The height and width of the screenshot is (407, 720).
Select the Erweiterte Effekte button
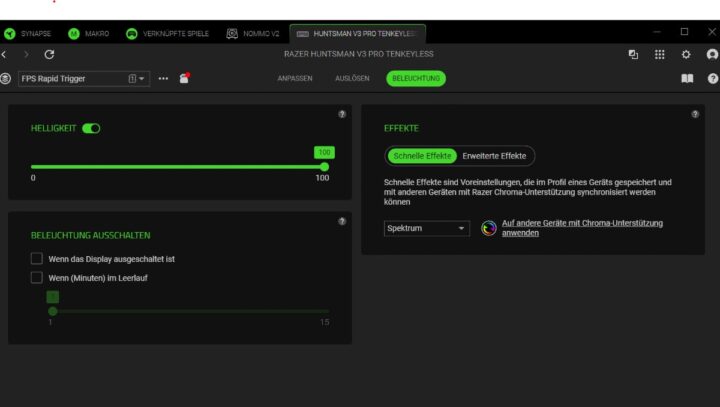(x=495, y=156)
